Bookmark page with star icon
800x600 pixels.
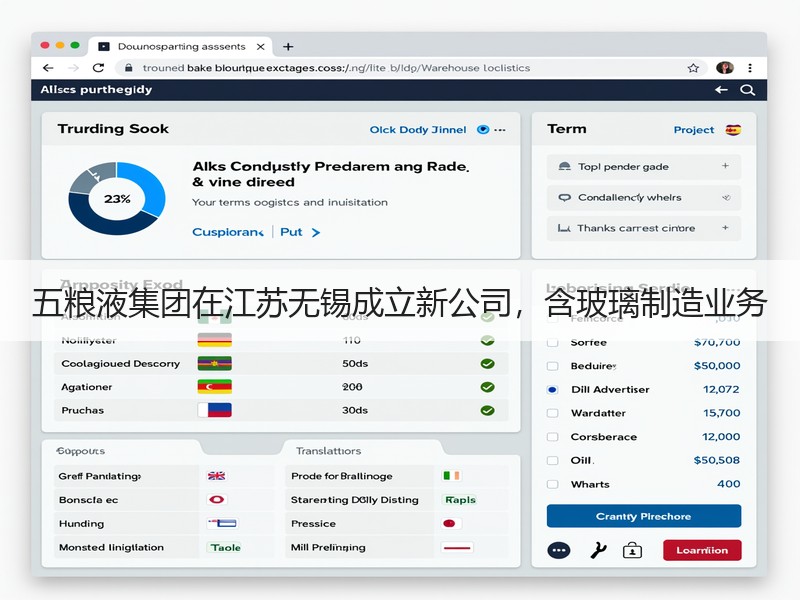[x=693, y=68]
